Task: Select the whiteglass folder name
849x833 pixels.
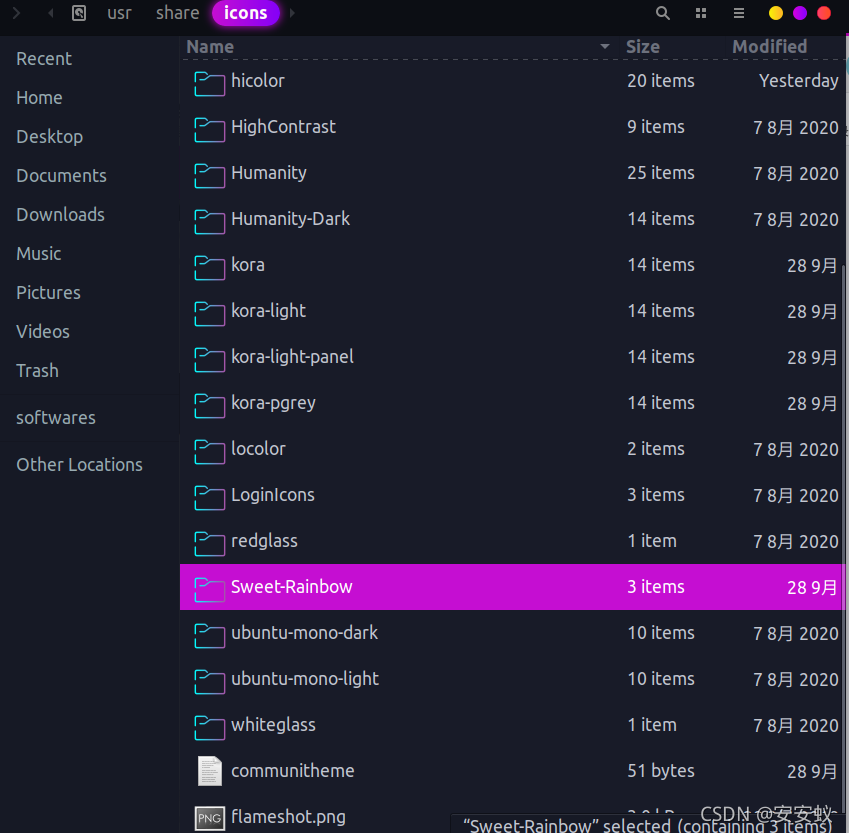Action: click(273, 725)
